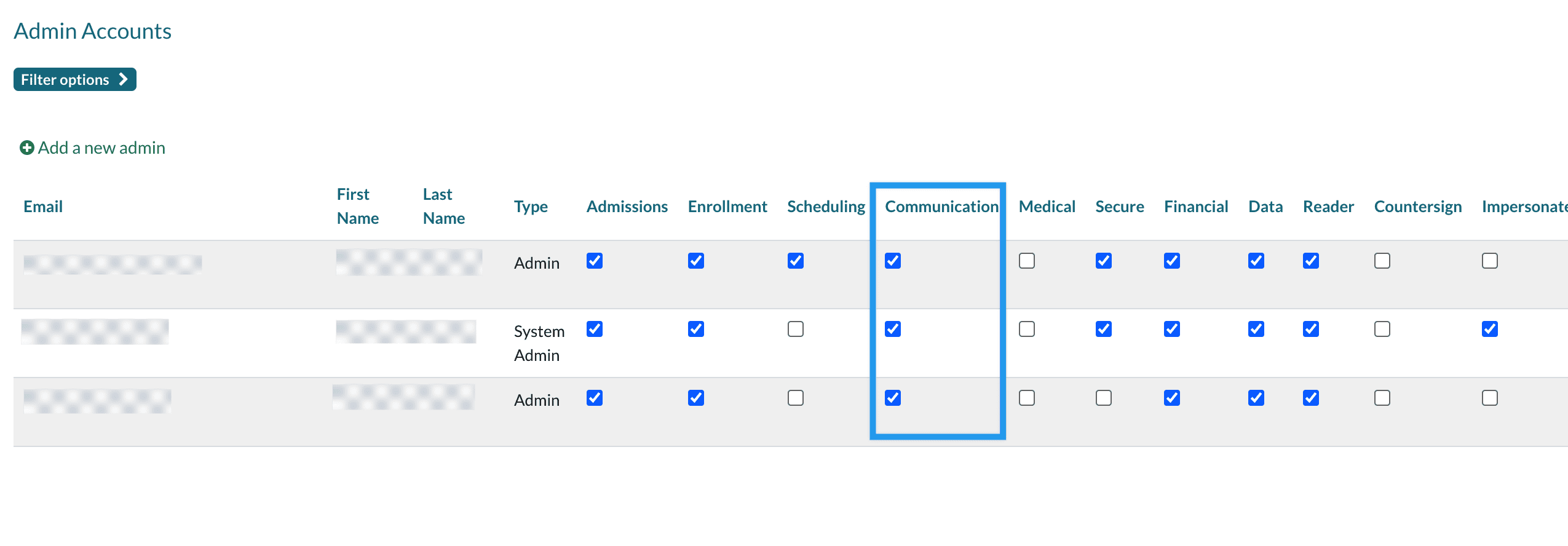Screen dimensions: 1568x546
Task: Click the Reader column header
Action: 1328,207
